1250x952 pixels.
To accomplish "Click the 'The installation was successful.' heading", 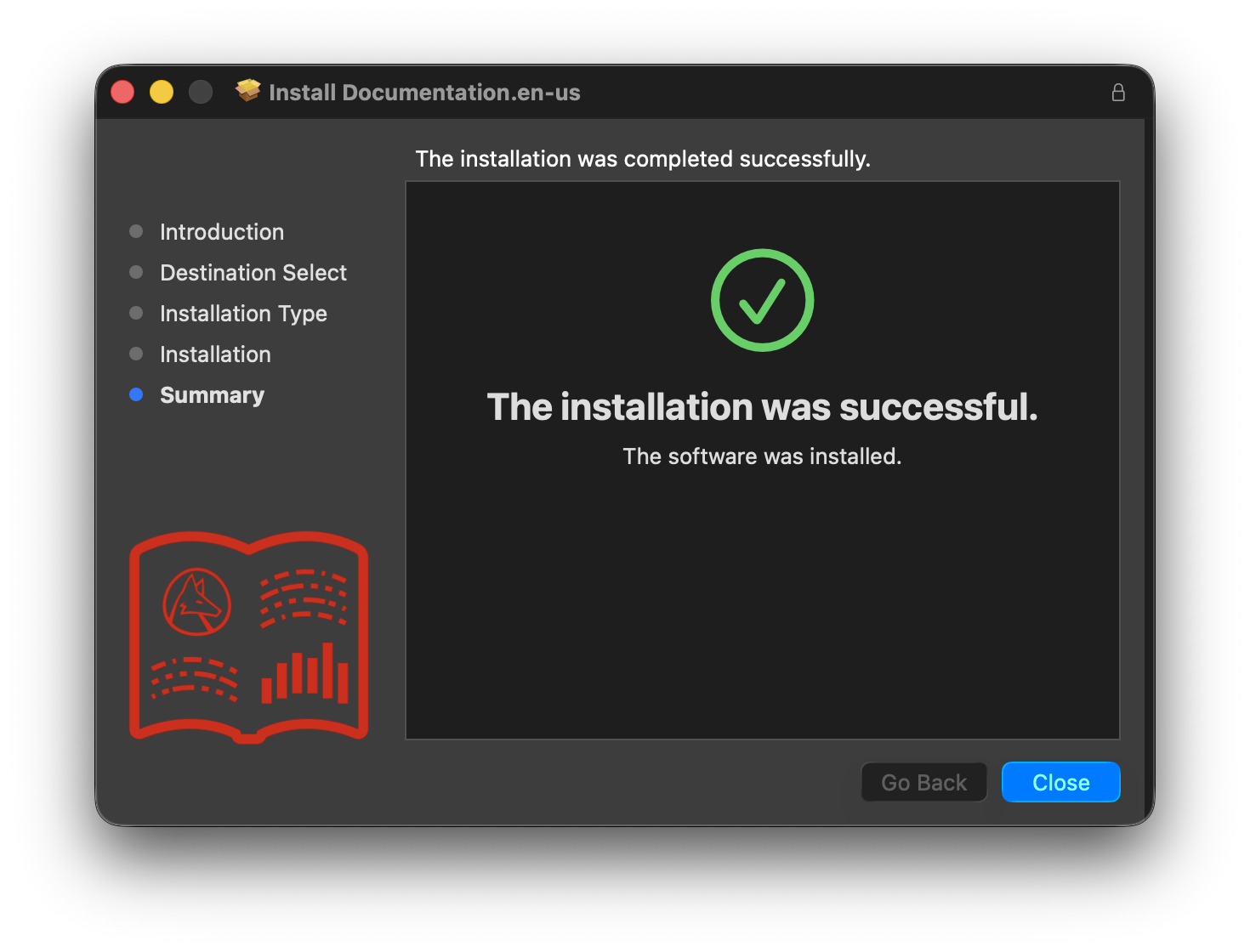I will point(762,407).
